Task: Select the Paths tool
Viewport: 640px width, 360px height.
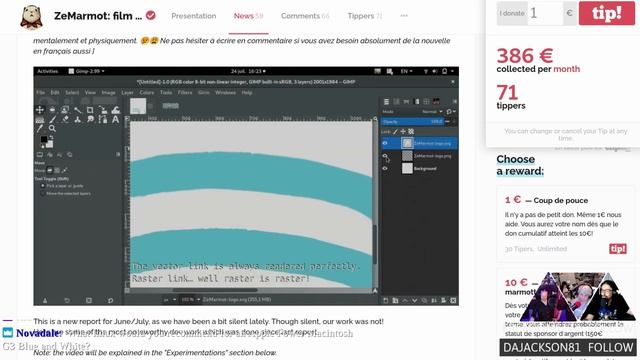Action: point(102,119)
